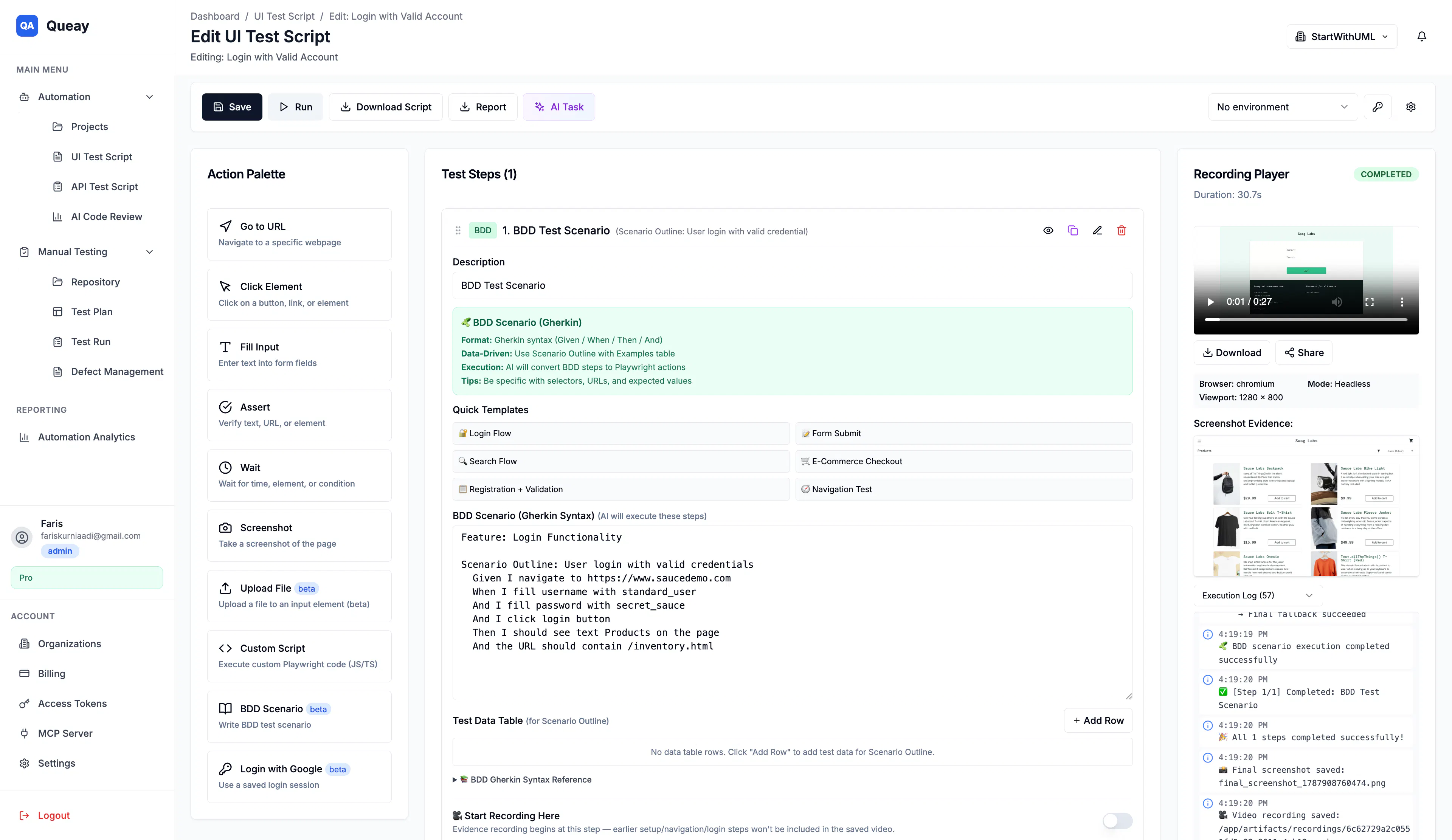Grab the drag handle of BDD Test Scenario step
This screenshot has height=840, width=1452.
[x=458, y=231]
